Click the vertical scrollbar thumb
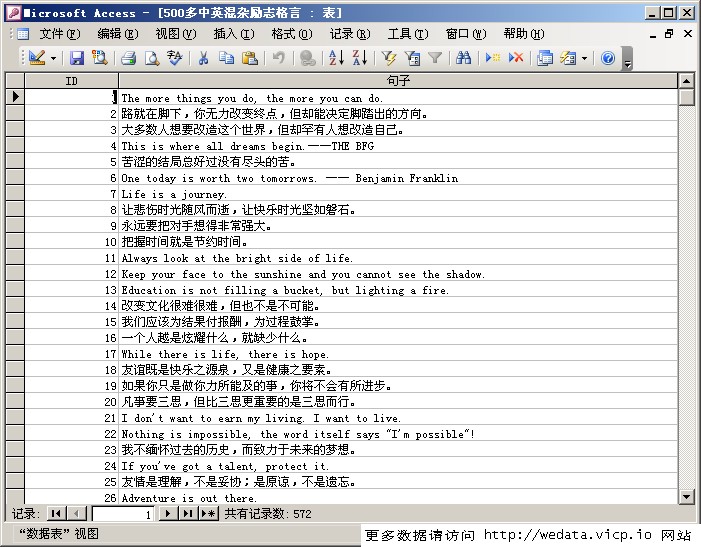This screenshot has width=701, height=547. (686, 97)
